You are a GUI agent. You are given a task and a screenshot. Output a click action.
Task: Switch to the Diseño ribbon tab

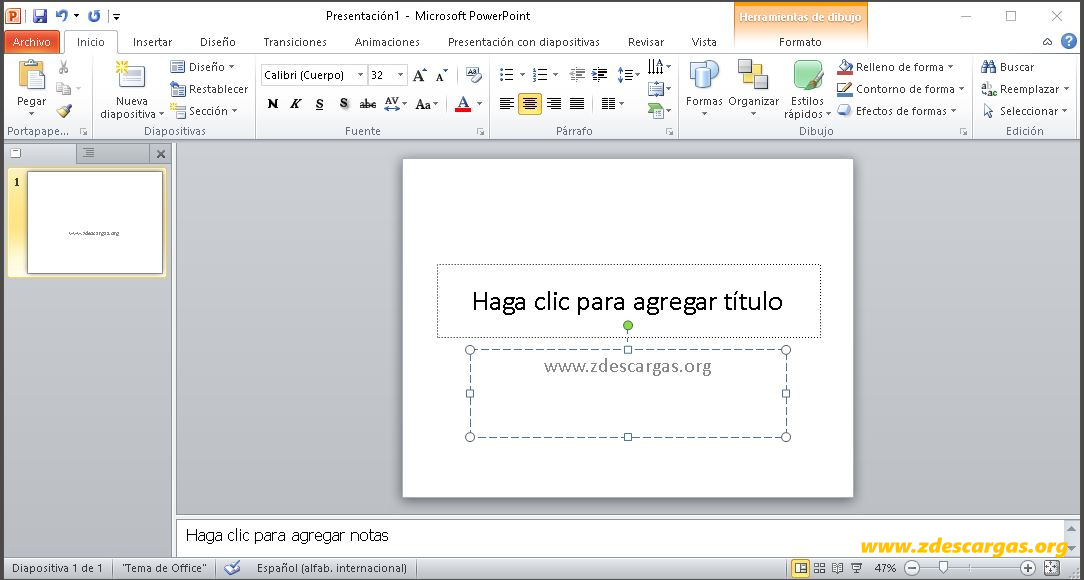(x=218, y=42)
